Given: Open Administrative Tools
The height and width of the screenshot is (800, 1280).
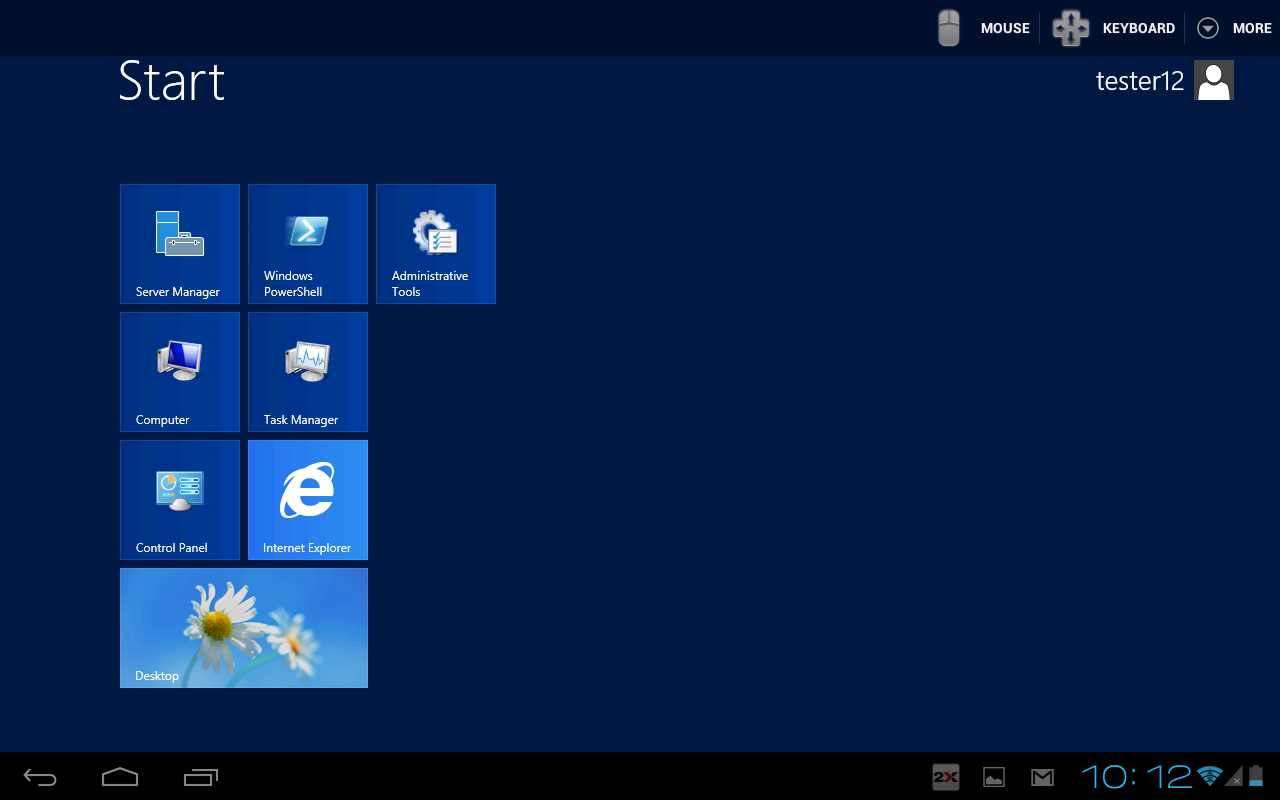Looking at the screenshot, I should [x=435, y=243].
